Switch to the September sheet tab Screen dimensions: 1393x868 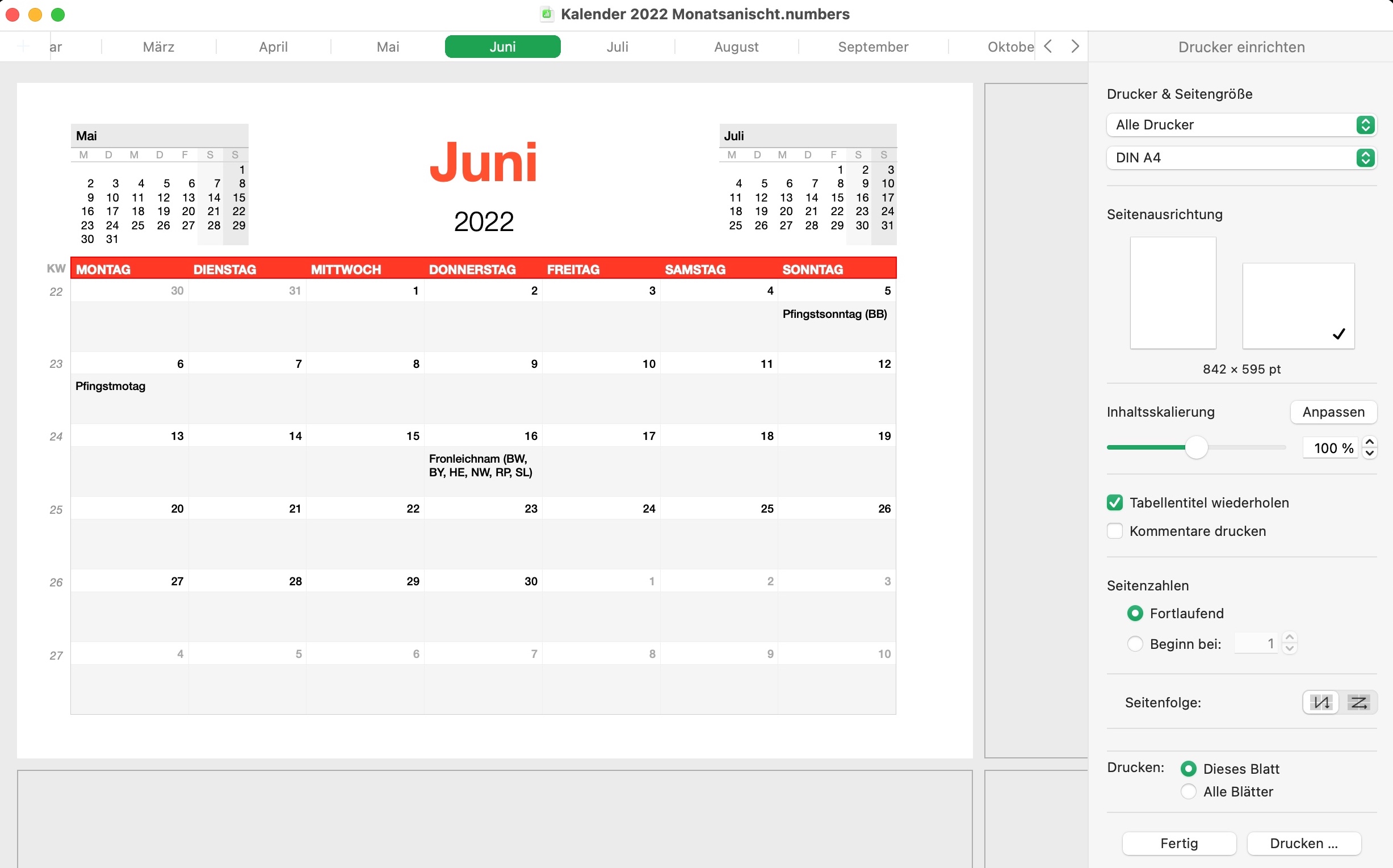(872, 47)
